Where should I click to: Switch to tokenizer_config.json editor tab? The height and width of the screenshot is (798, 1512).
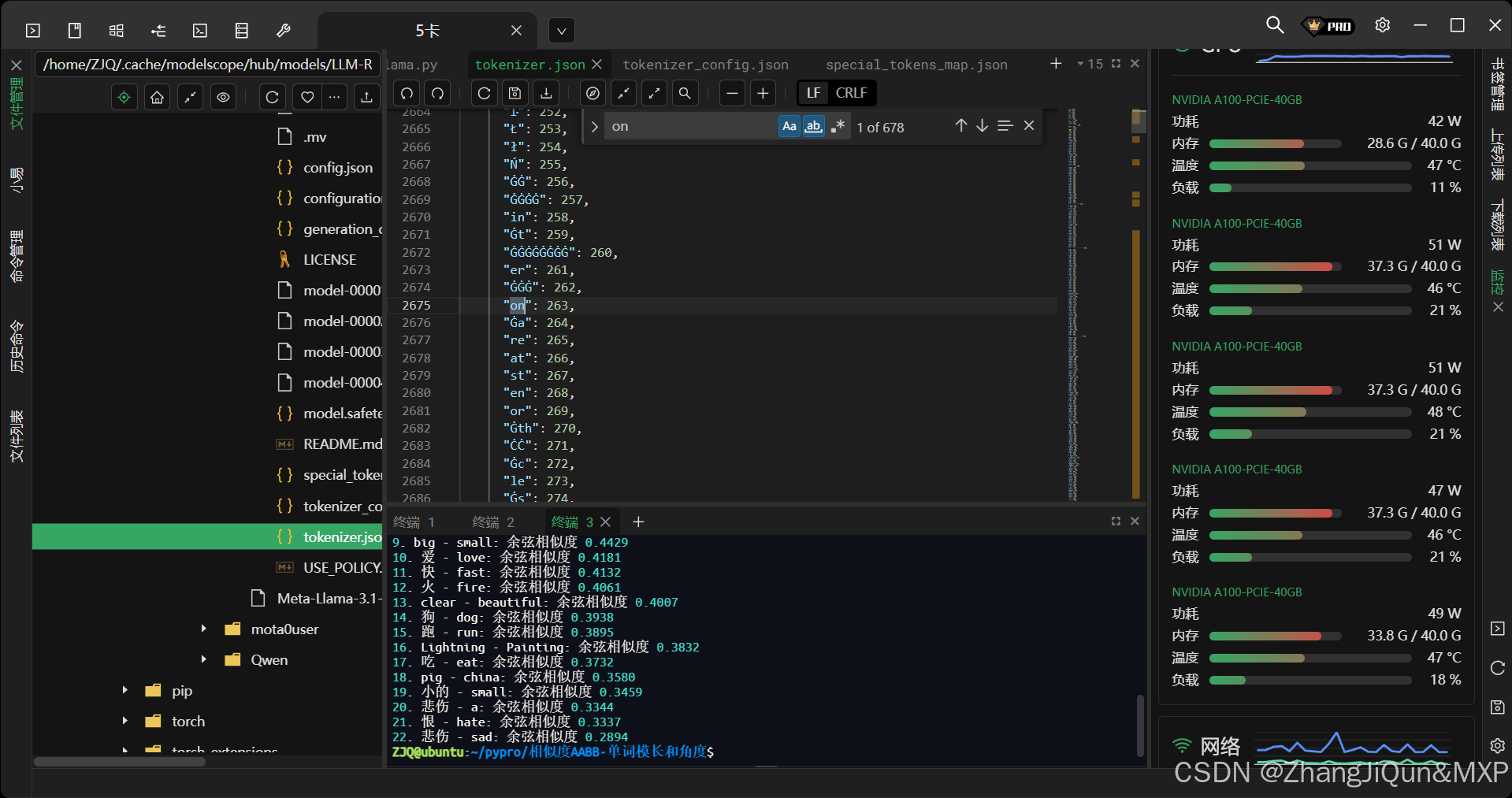(x=705, y=65)
